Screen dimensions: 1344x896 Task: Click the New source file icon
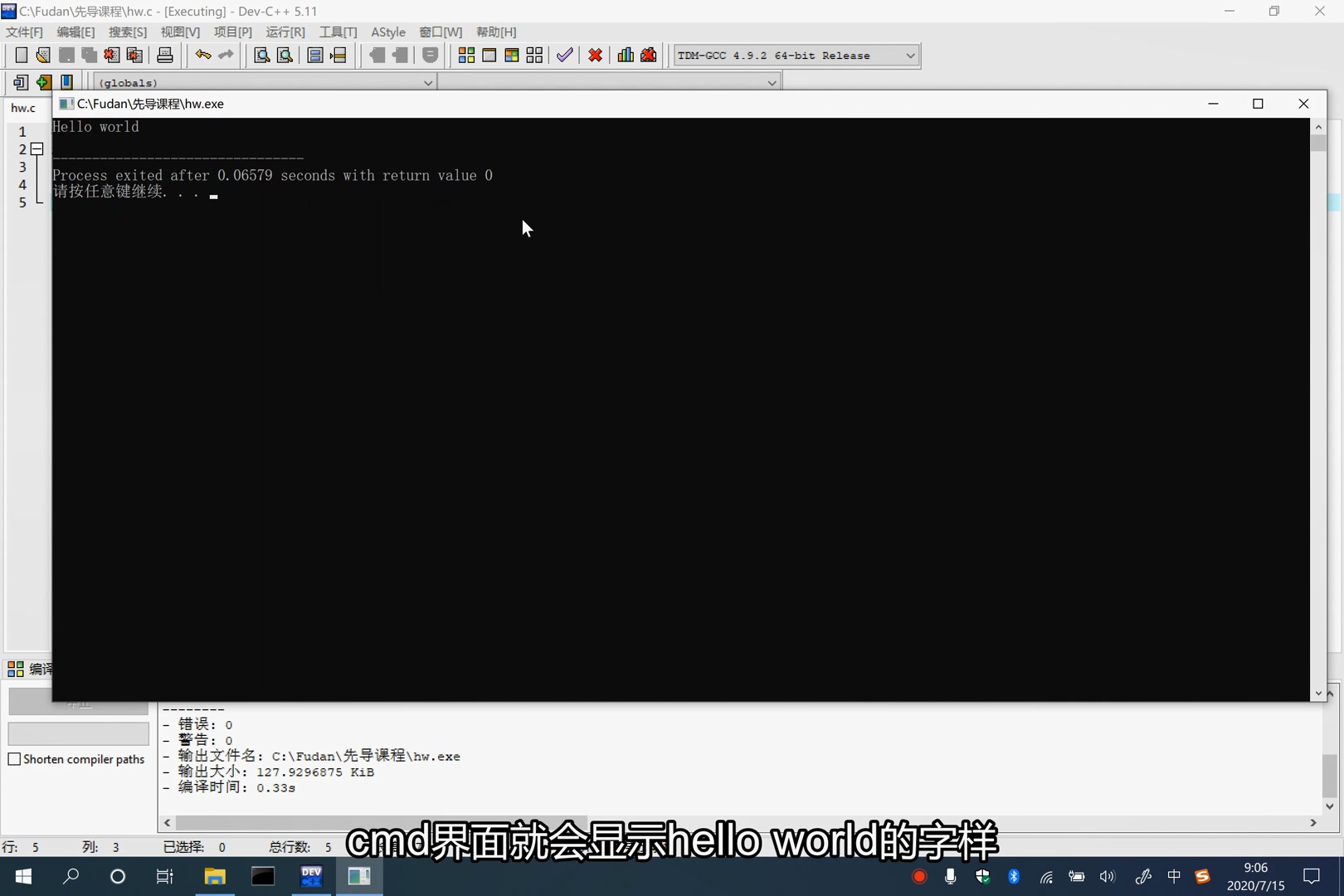pos(22,56)
